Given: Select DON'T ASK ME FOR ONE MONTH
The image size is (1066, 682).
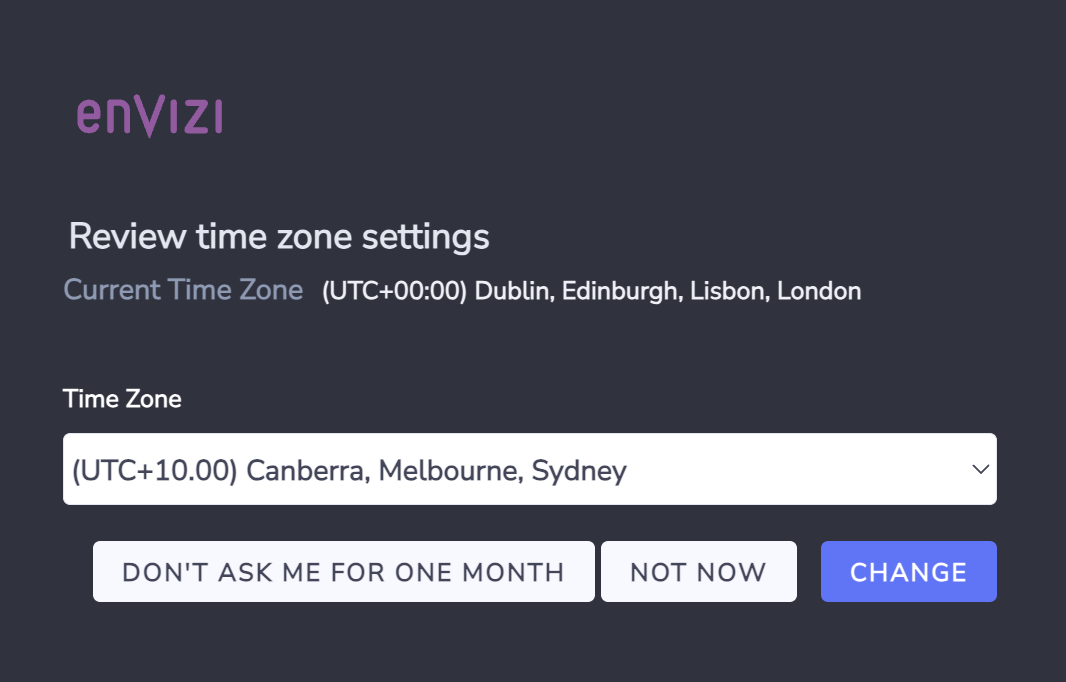Looking at the screenshot, I should (x=343, y=572).
